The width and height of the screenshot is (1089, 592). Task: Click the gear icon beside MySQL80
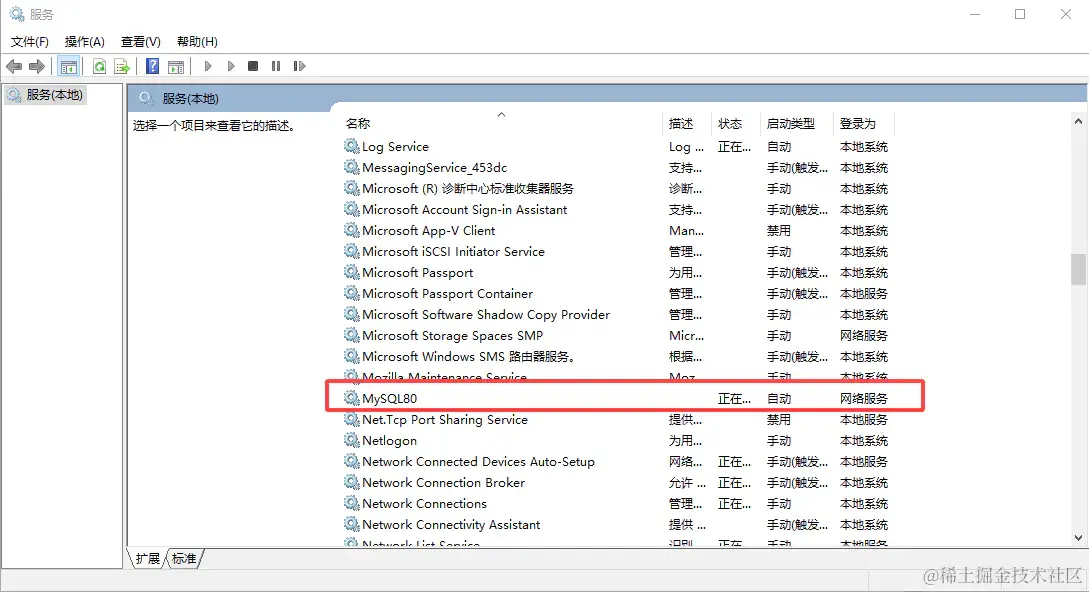point(352,397)
